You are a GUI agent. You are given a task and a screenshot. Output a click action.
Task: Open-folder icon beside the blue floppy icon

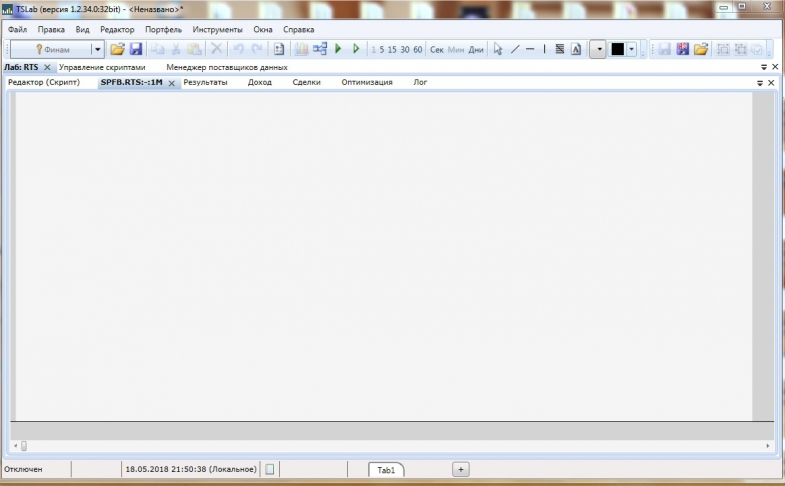117,49
